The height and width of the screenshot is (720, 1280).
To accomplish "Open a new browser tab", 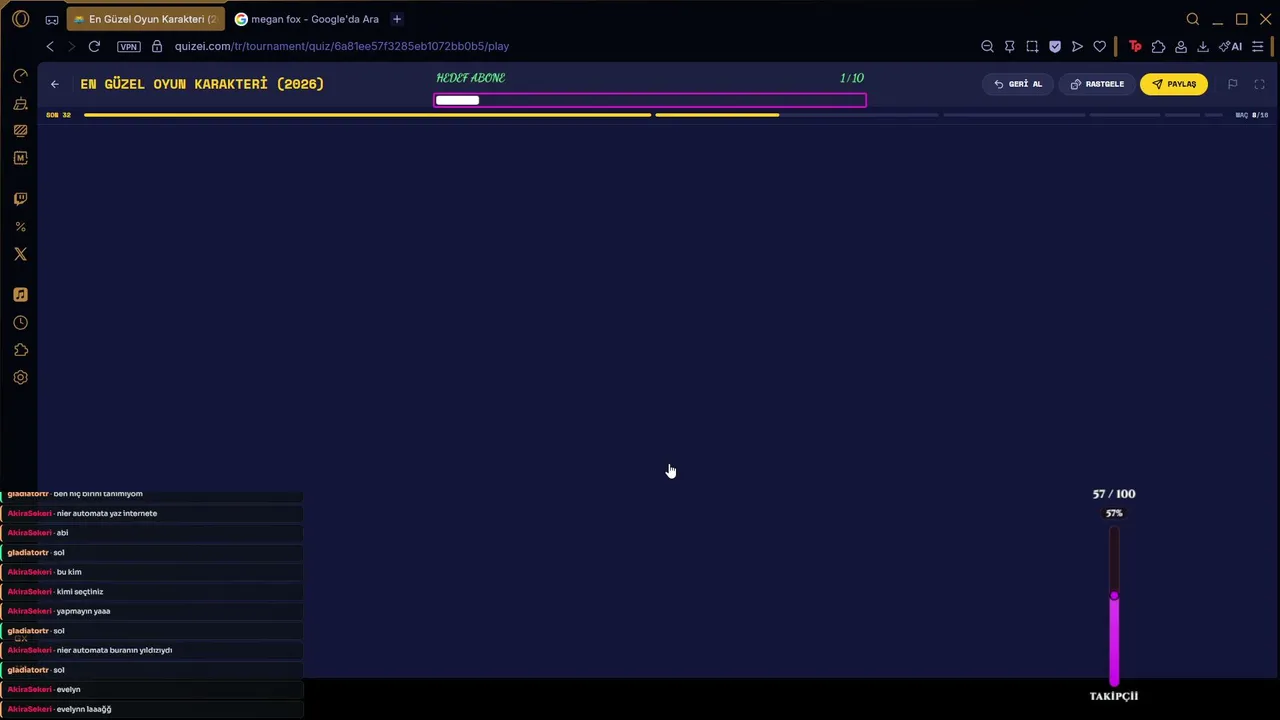I will click(397, 19).
